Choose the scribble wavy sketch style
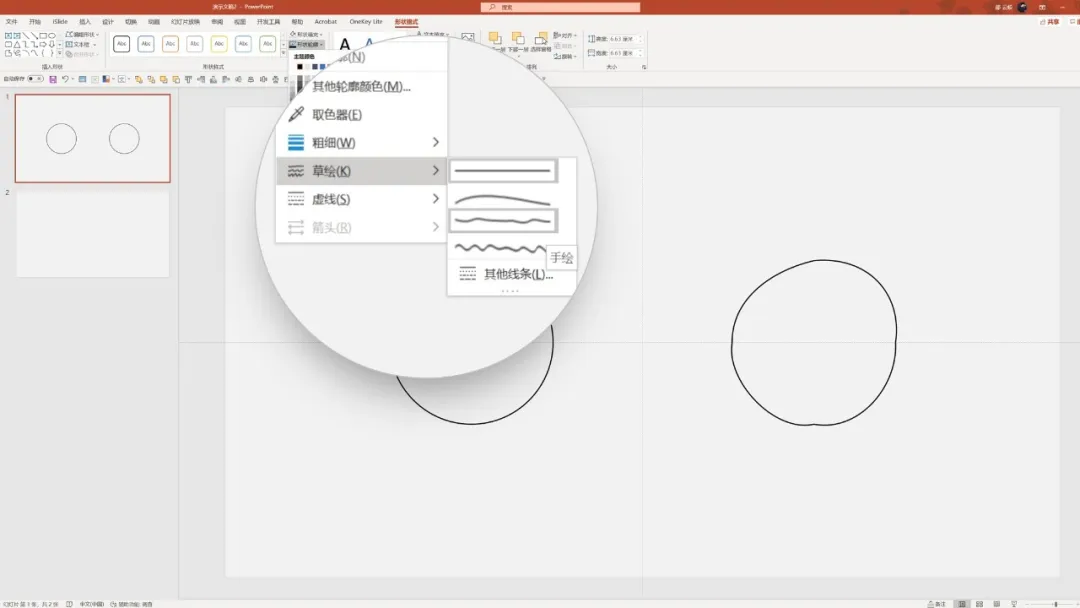Viewport: 1080px width, 608px height. pyautogui.click(x=500, y=248)
